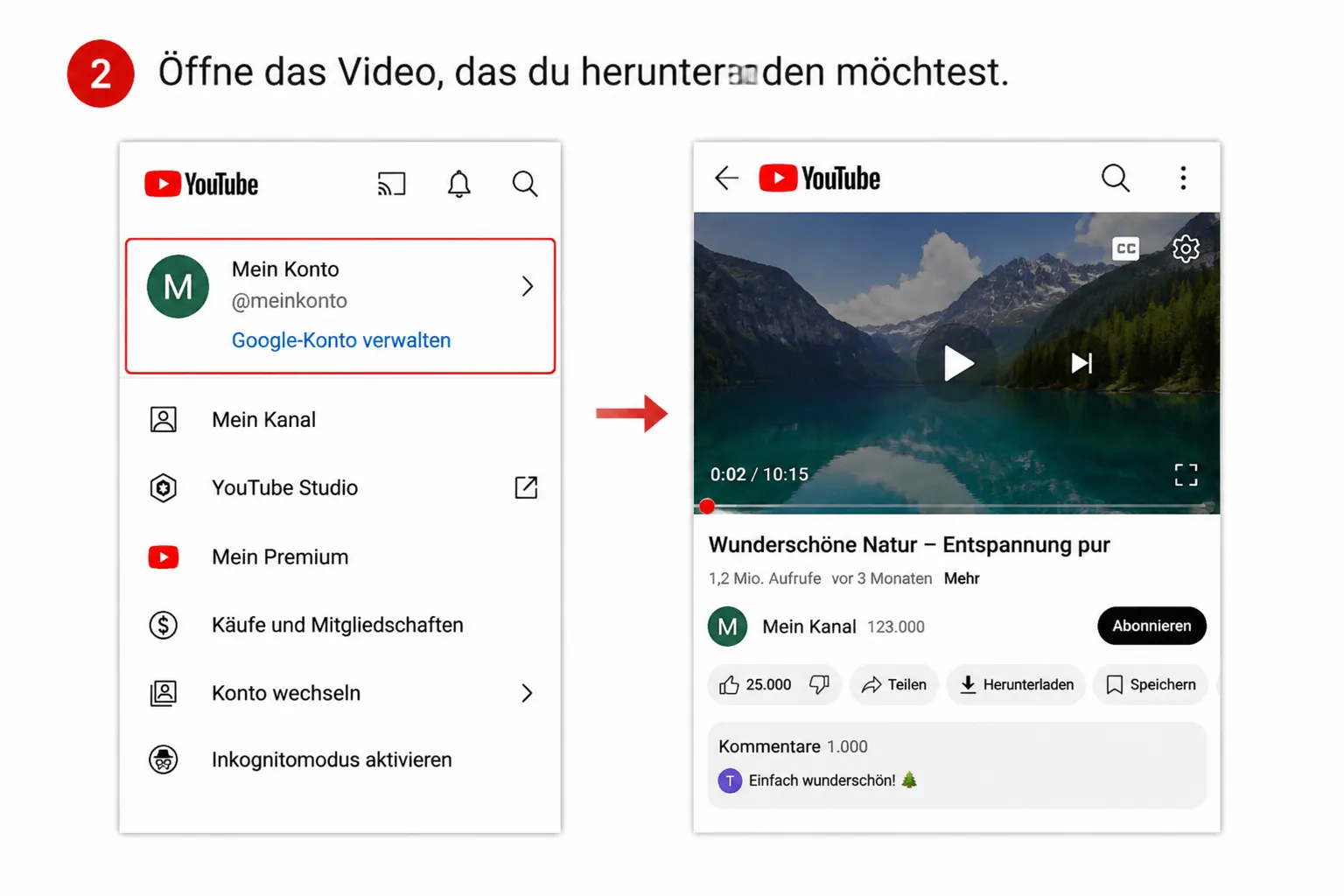This screenshot has width=1344, height=896.
Task: Select Mein Premium menu entry
Action: 340,556
